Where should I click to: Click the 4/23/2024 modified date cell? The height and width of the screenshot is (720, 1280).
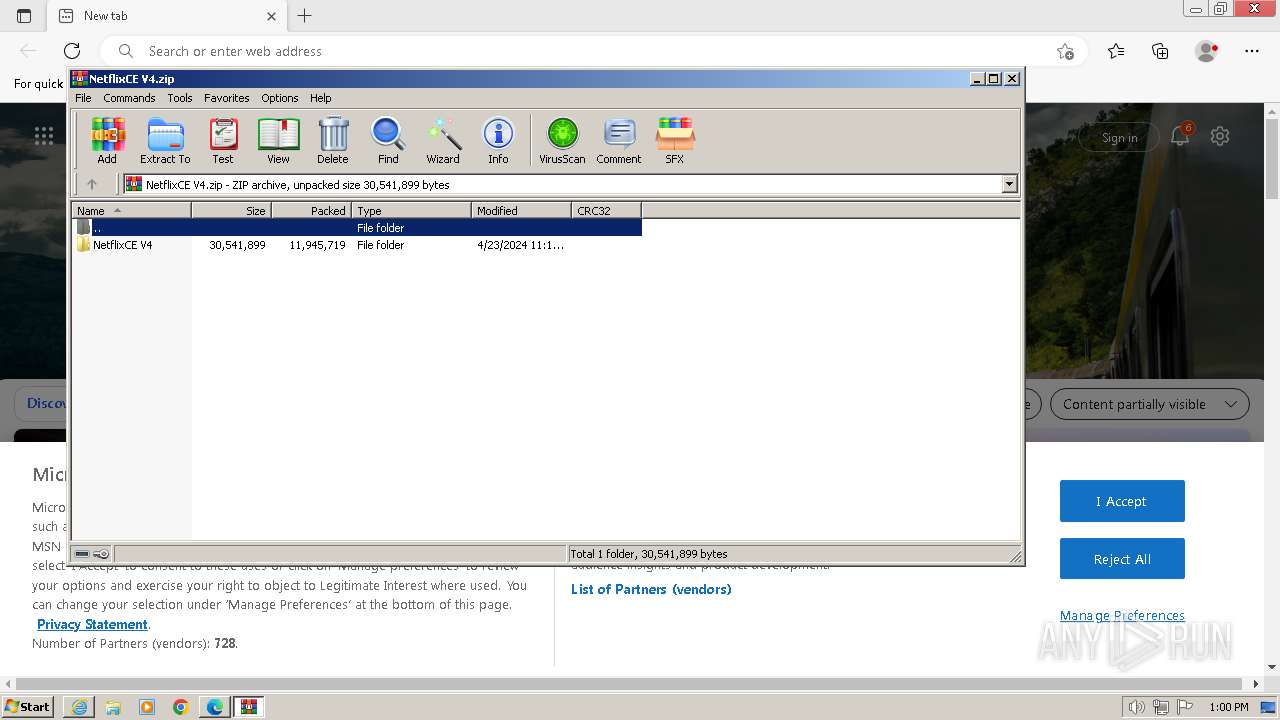pyautogui.click(x=520, y=245)
